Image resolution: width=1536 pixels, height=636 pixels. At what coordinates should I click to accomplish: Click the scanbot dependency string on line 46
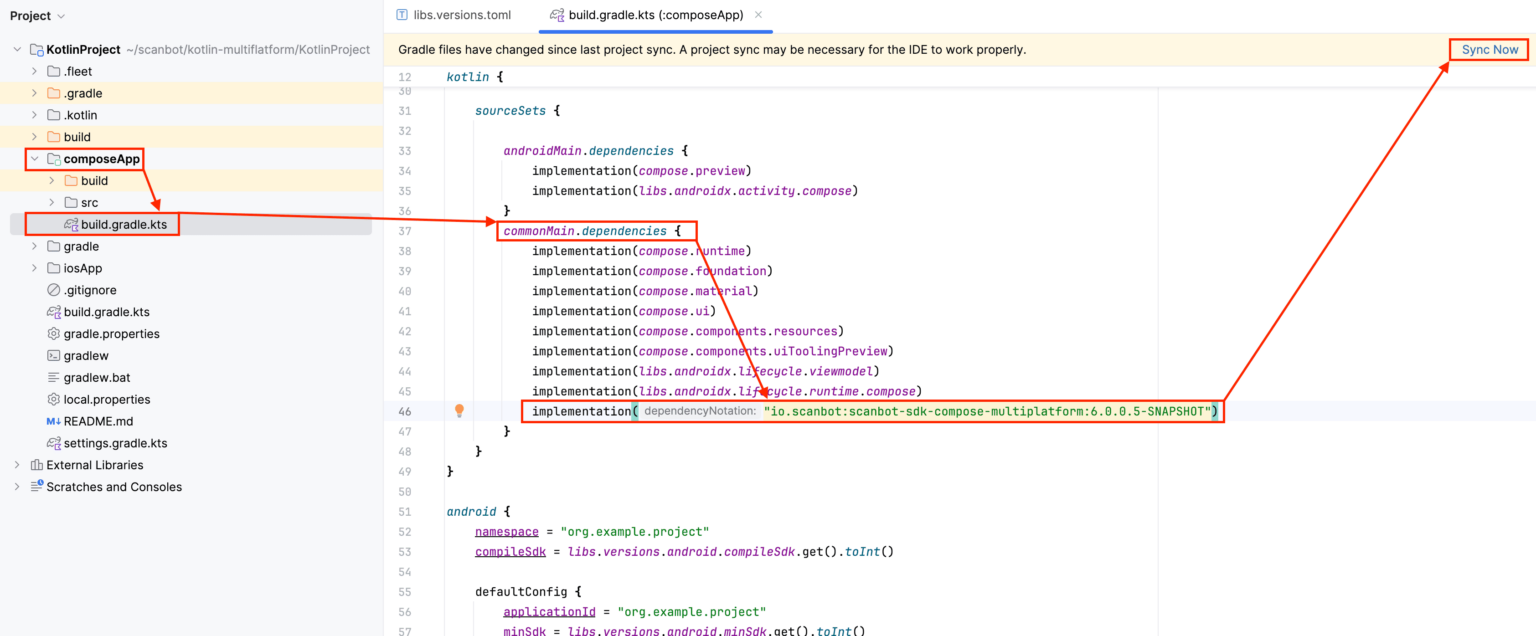[988, 411]
